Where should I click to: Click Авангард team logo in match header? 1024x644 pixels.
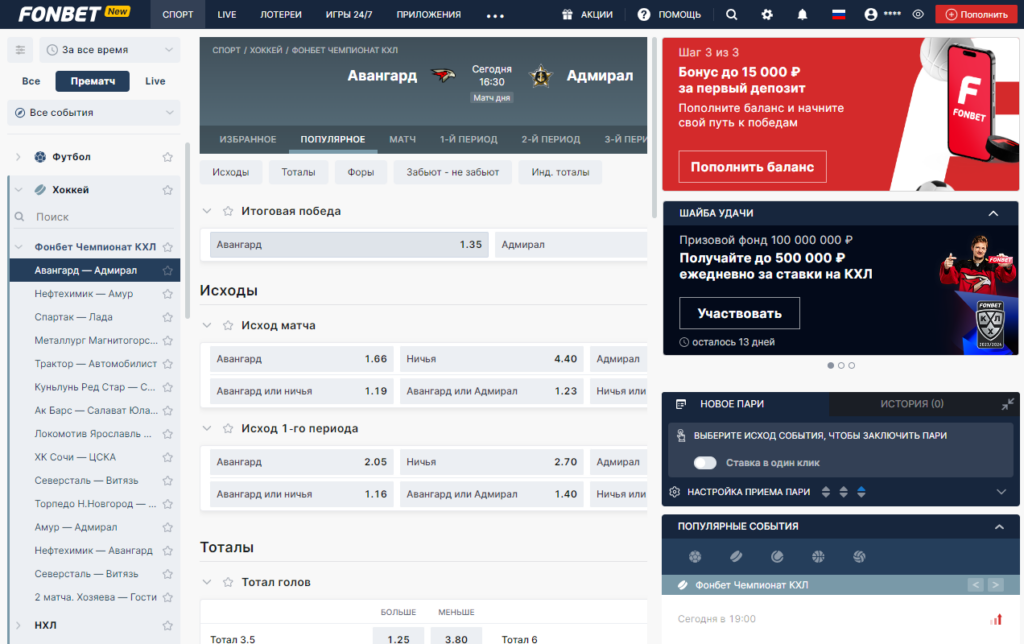(x=443, y=76)
